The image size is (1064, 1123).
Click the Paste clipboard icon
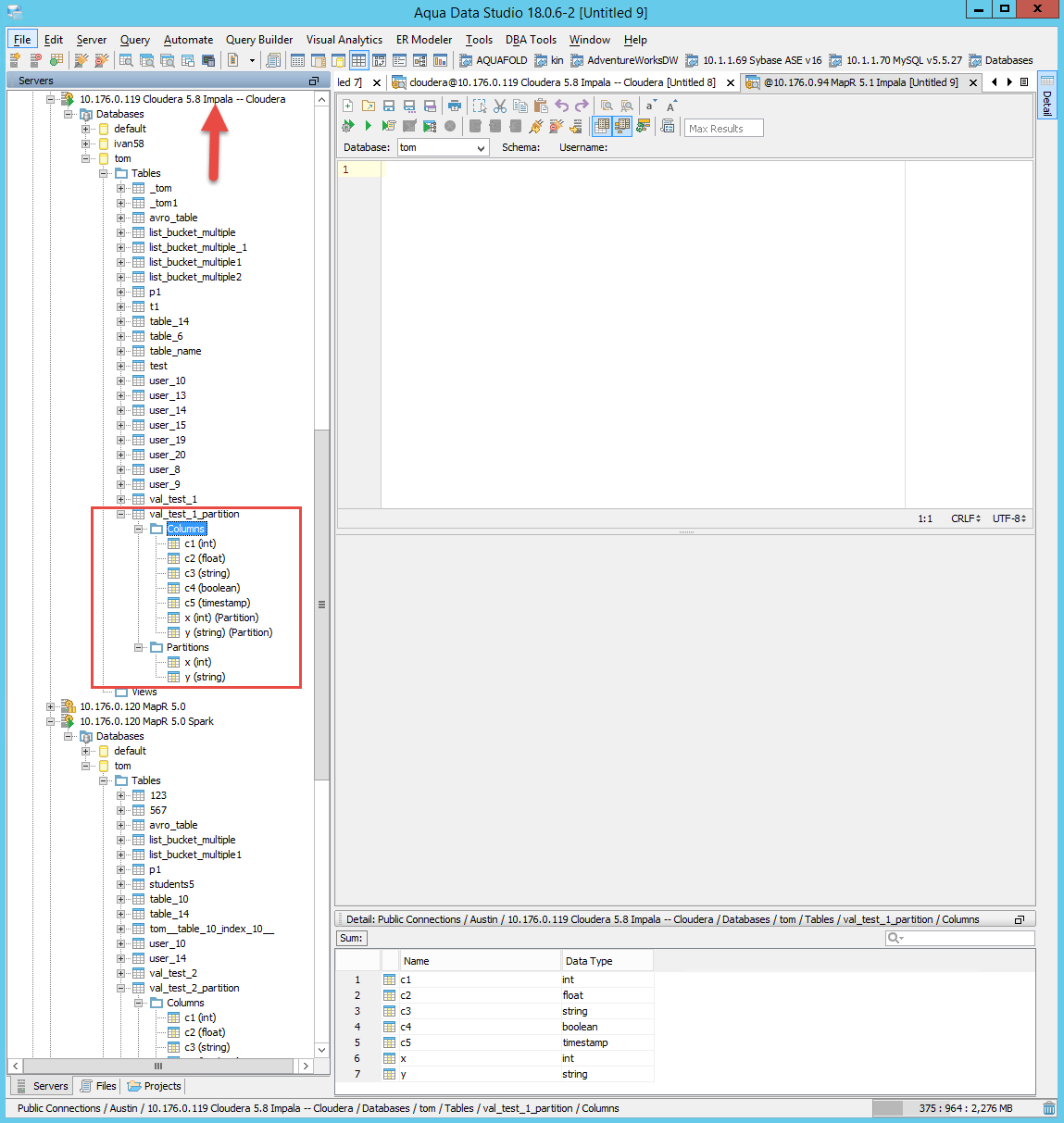[x=541, y=106]
